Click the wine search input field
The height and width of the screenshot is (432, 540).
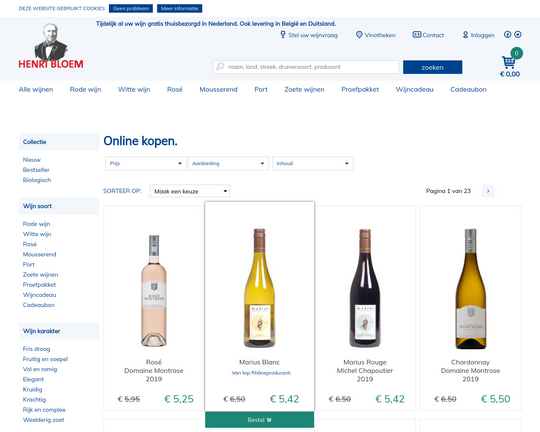pyautogui.click(x=306, y=67)
